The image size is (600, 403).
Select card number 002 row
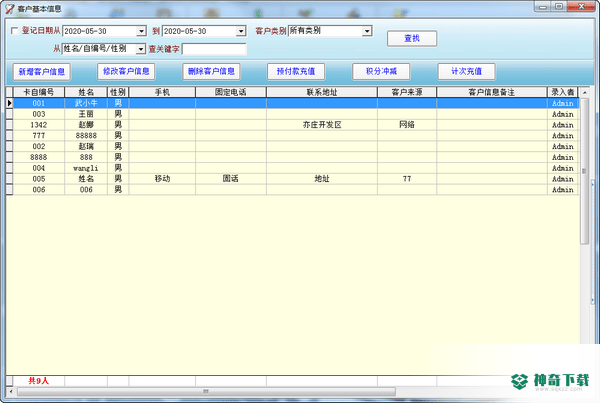(x=296, y=146)
